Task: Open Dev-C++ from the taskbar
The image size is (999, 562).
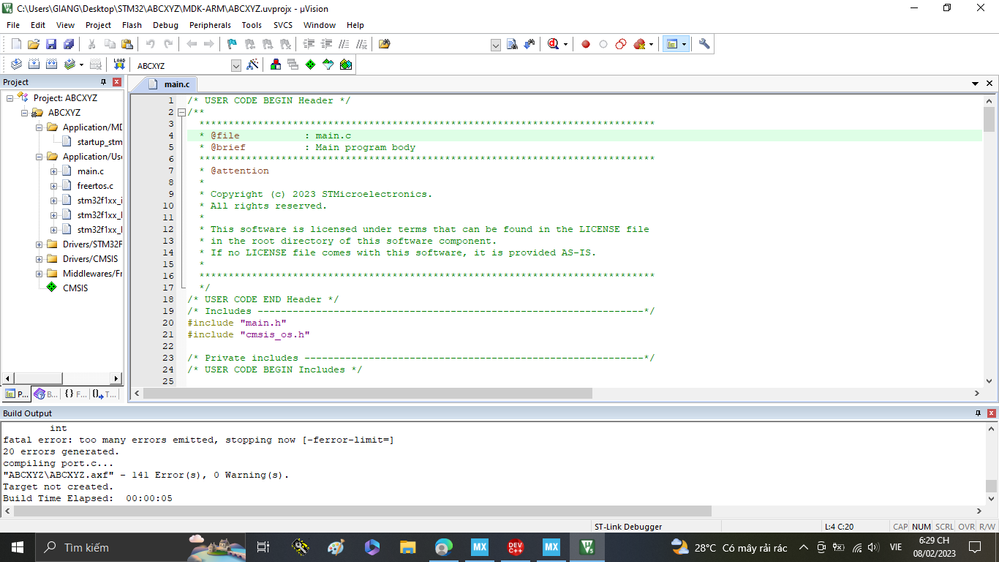Action: click(x=515, y=547)
